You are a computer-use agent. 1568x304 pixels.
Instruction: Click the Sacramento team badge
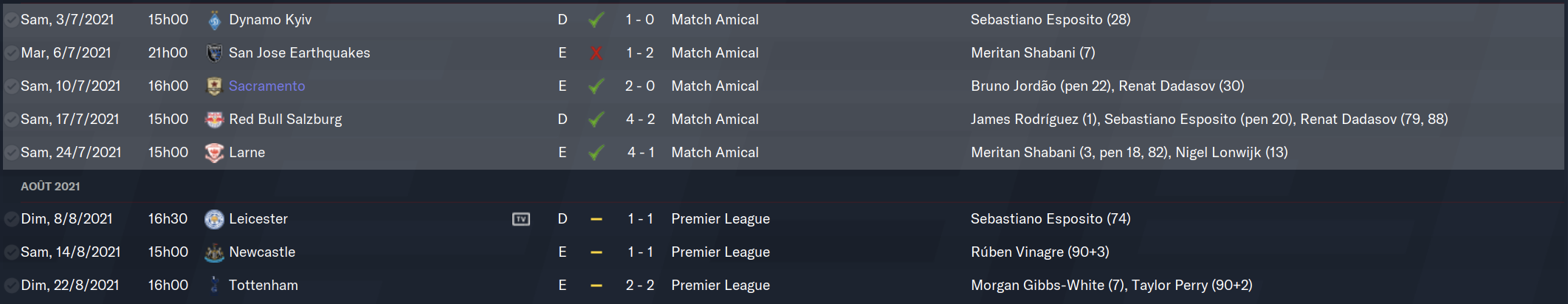click(214, 86)
